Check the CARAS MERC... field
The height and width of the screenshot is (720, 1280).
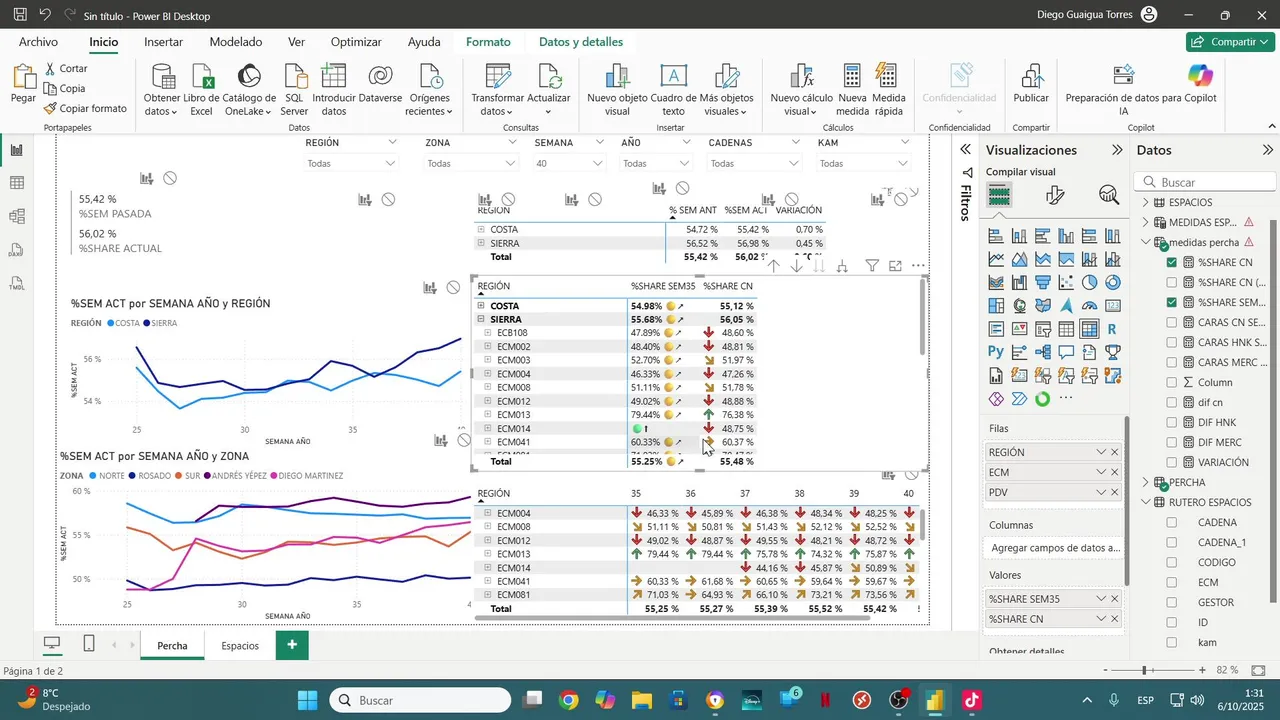[x=1172, y=362]
